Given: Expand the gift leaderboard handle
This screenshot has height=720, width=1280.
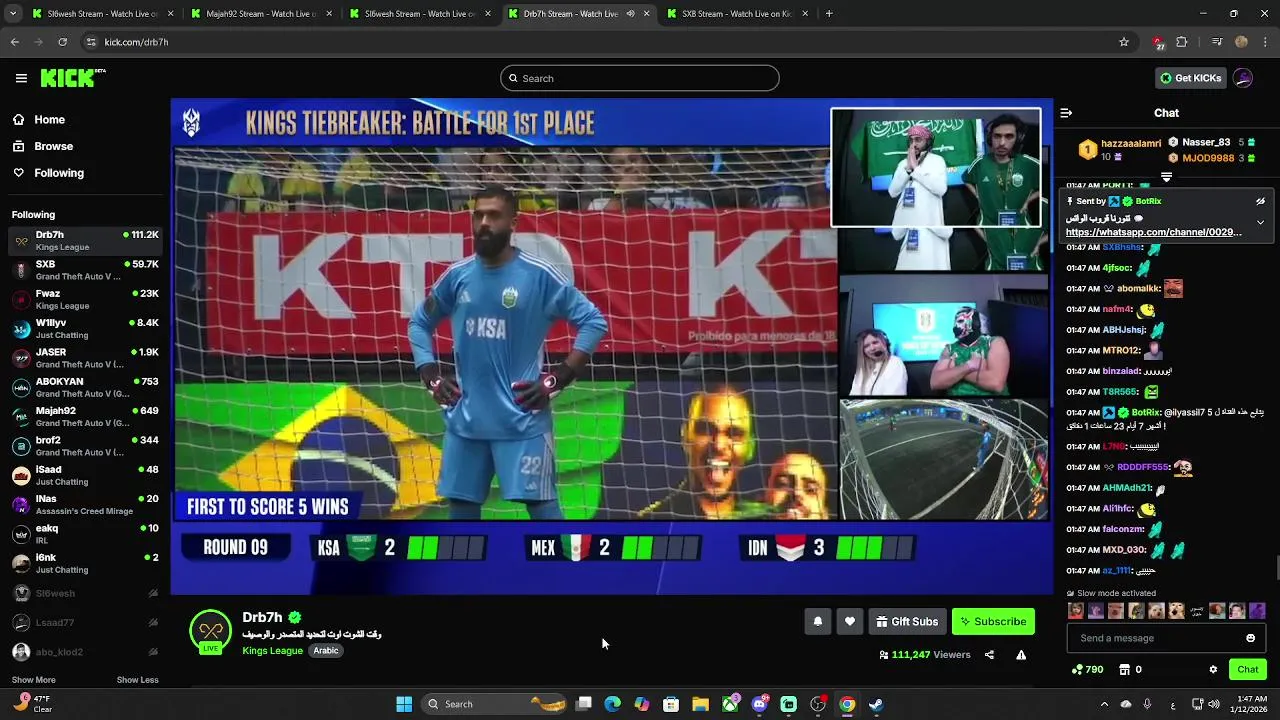Looking at the screenshot, I should coord(1166,177).
